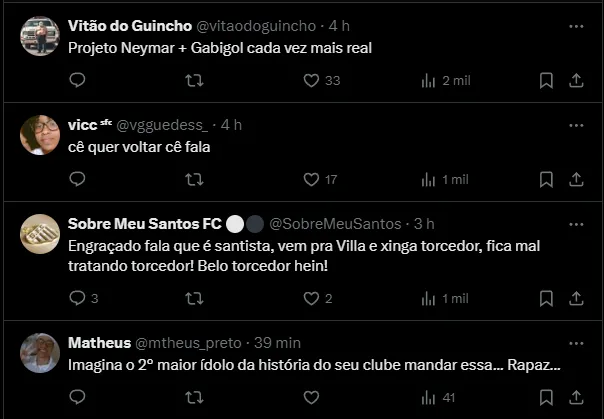Click vicc's profile avatar

click(x=39, y=134)
